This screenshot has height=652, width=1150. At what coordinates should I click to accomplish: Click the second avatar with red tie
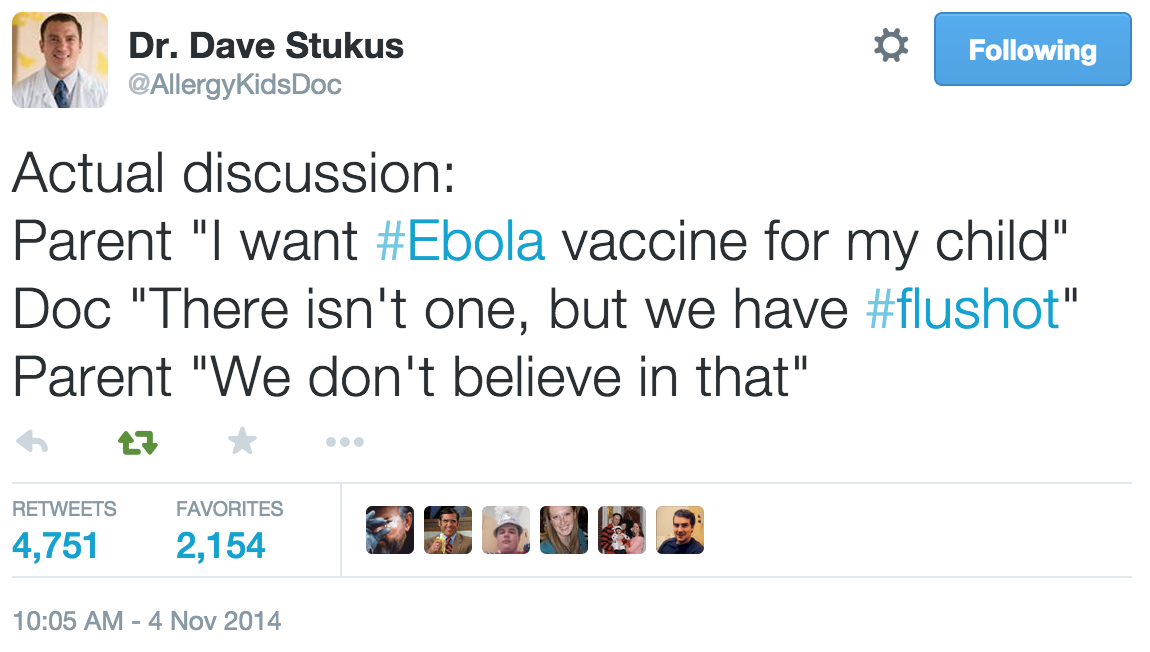[448, 530]
